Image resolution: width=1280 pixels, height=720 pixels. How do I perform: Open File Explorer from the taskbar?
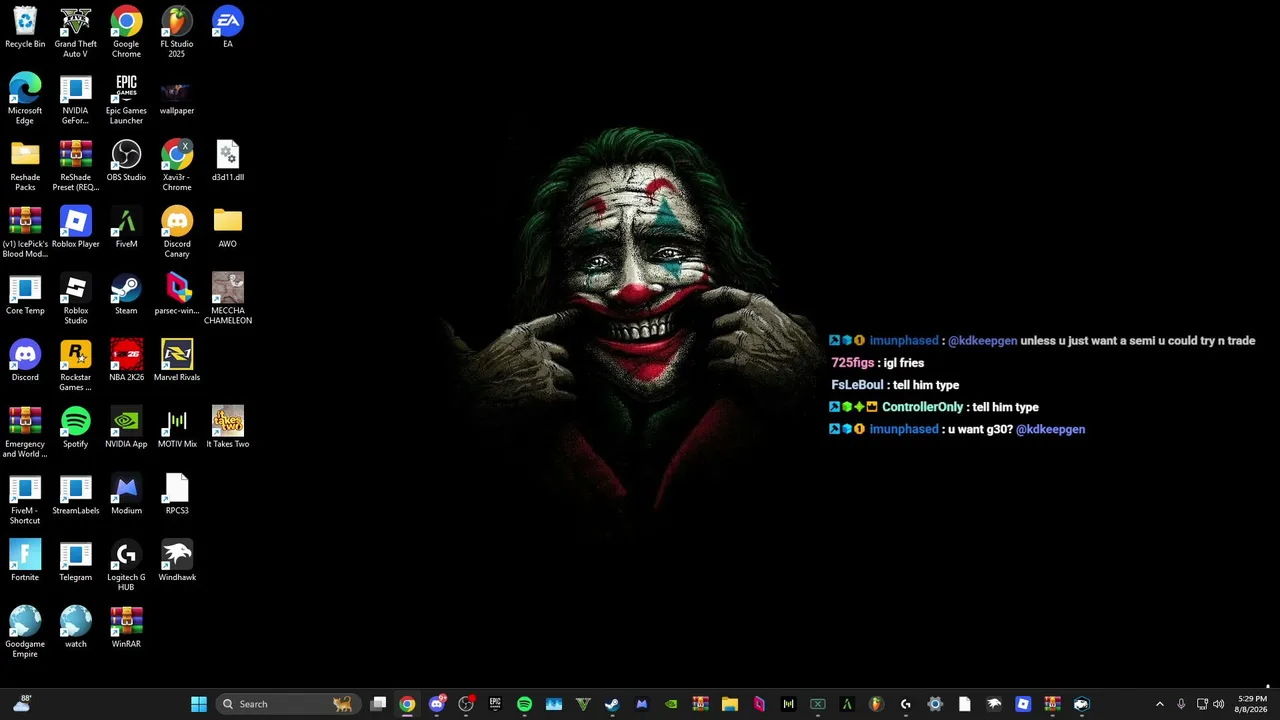tap(730, 704)
